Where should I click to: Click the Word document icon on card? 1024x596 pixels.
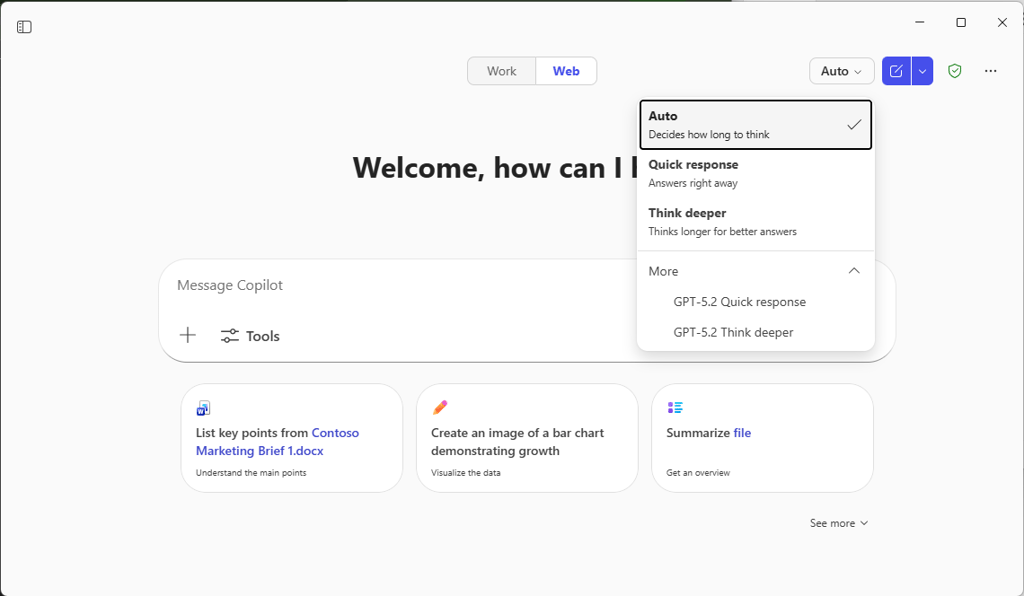(204, 408)
